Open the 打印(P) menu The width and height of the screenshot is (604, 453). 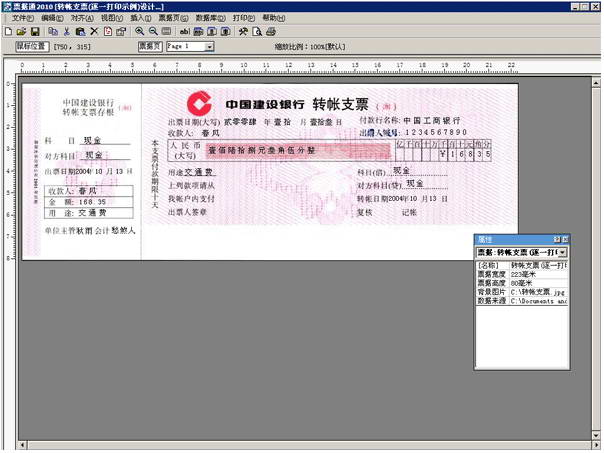(x=244, y=18)
